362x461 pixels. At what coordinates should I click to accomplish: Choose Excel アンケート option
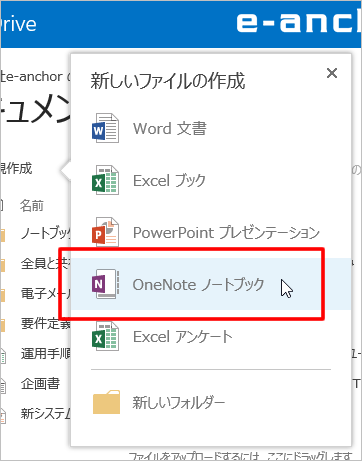coord(183,337)
